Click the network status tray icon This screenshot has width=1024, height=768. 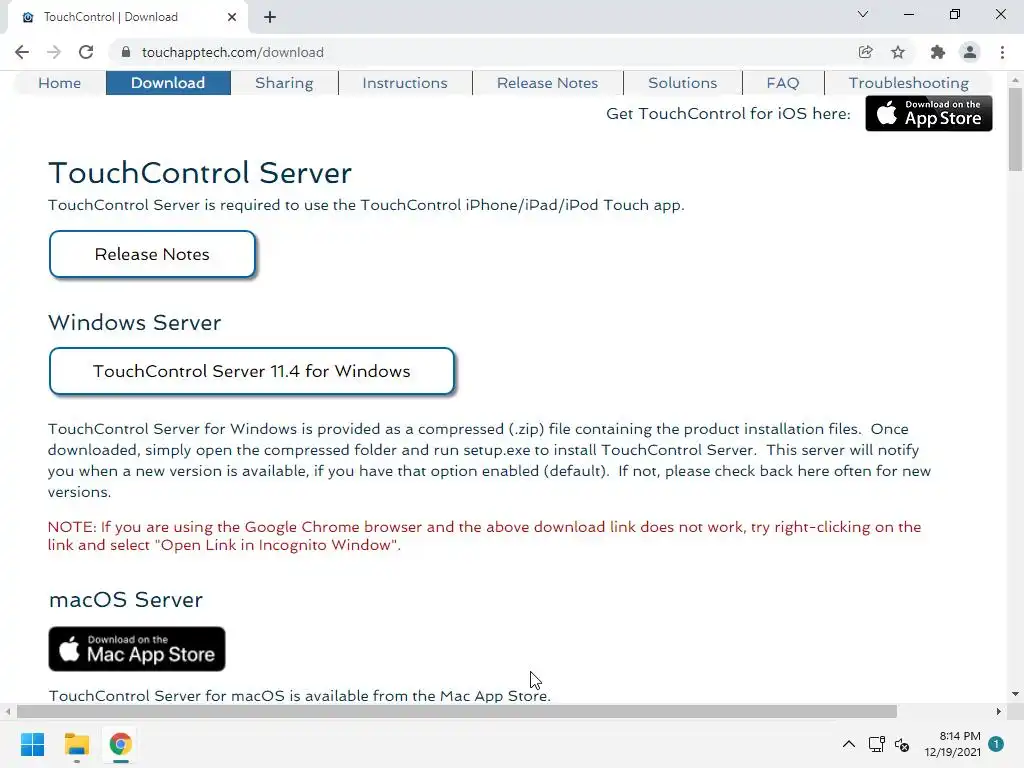876,744
